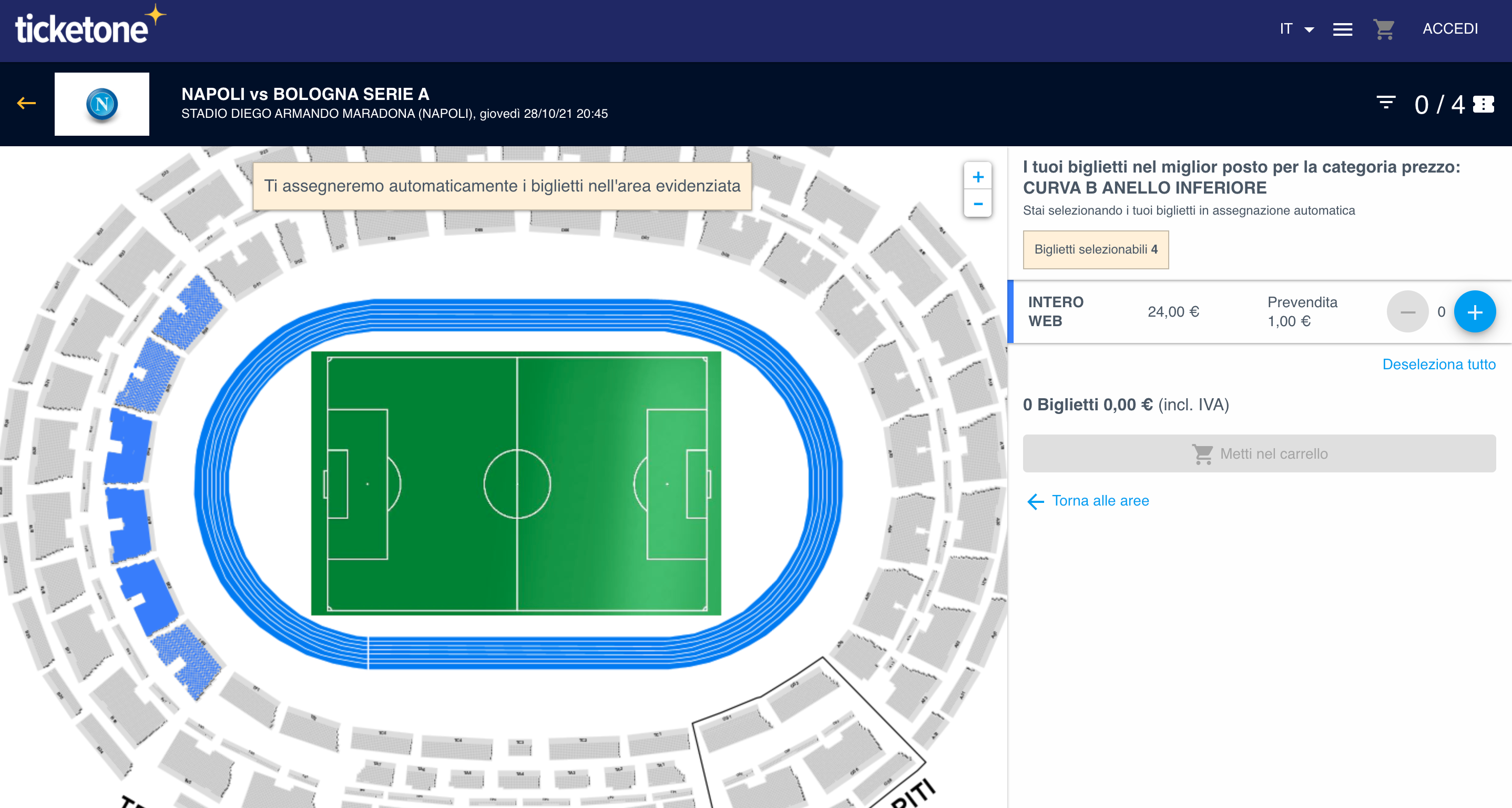Click the Biglietti selezionabili 4 badge
The image size is (1512, 808).
point(1095,249)
